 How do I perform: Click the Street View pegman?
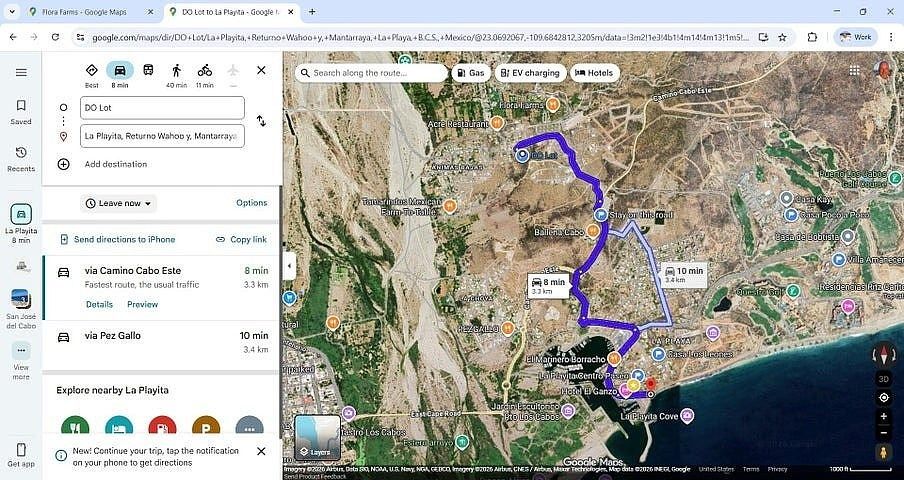(x=884, y=453)
